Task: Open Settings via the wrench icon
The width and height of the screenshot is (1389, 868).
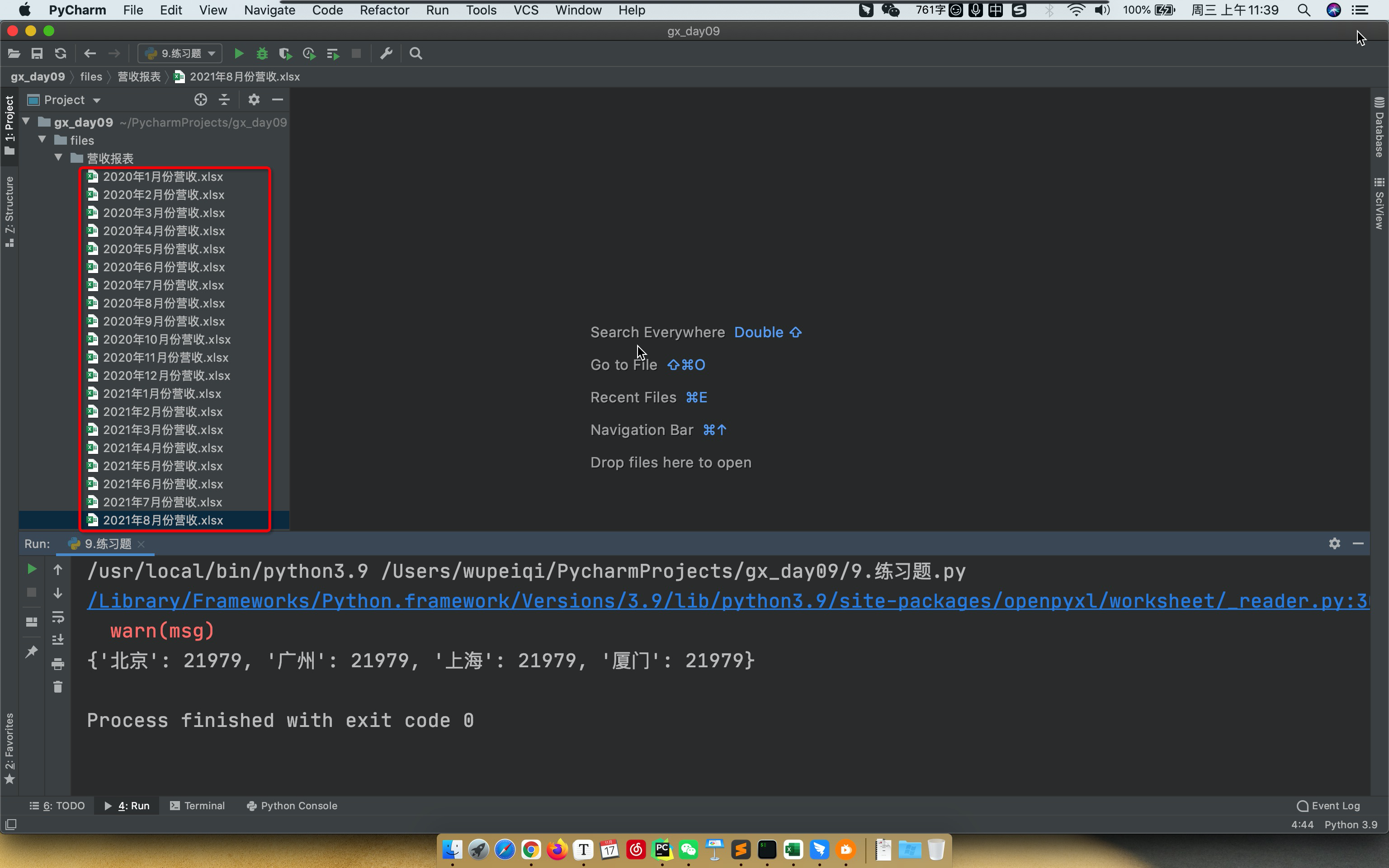Action: coord(386,53)
